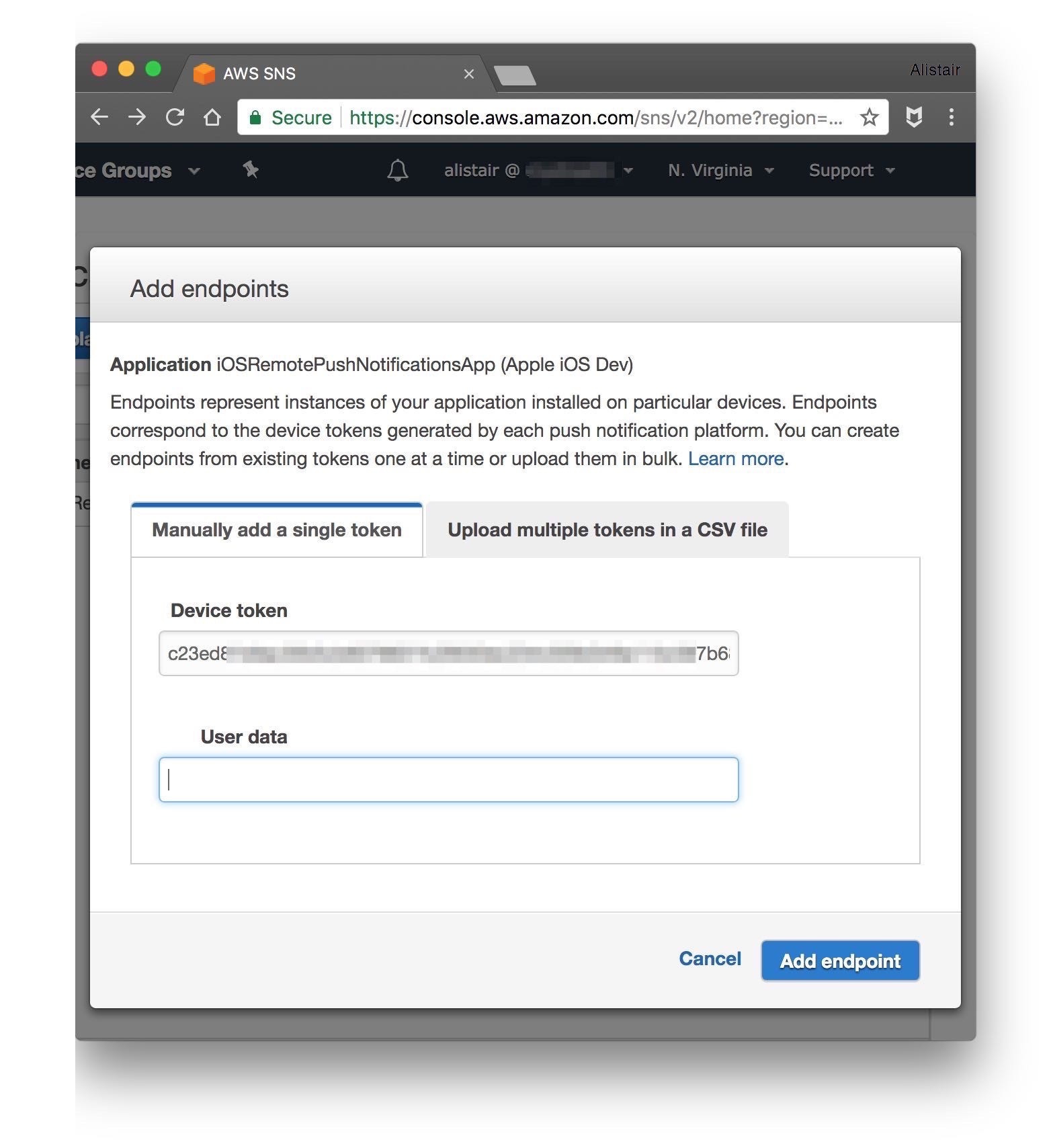Open a new browser tab
The height and width of the screenshot is (1148, 1051).
pos(516,75)
